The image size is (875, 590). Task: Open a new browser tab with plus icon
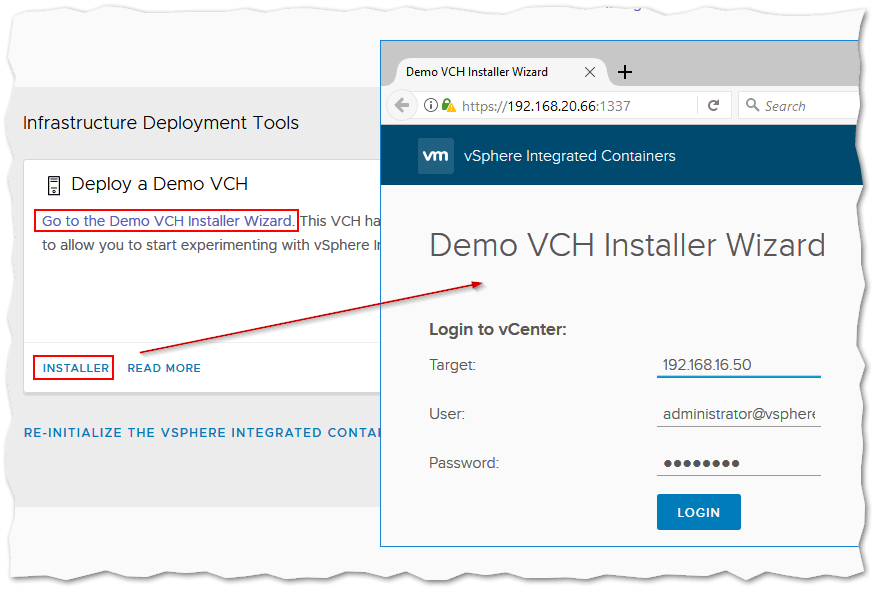[625, 72]
